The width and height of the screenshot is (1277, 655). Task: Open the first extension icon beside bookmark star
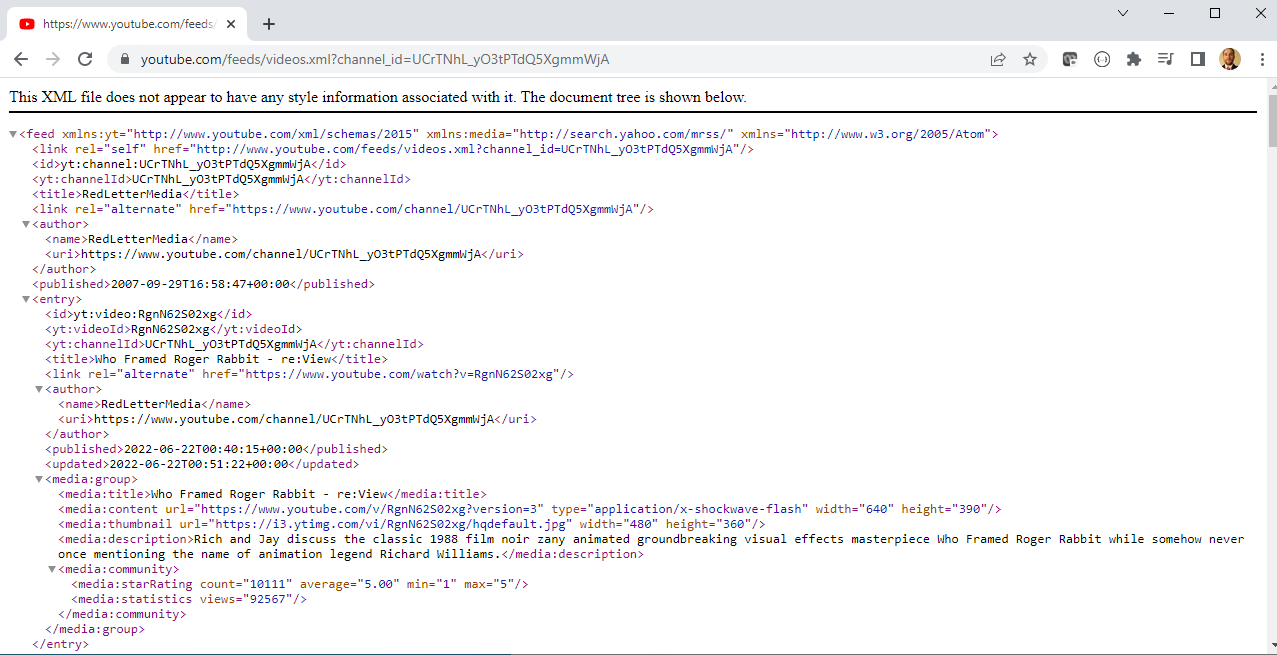pyautogui.click(x=1070, y=59)
